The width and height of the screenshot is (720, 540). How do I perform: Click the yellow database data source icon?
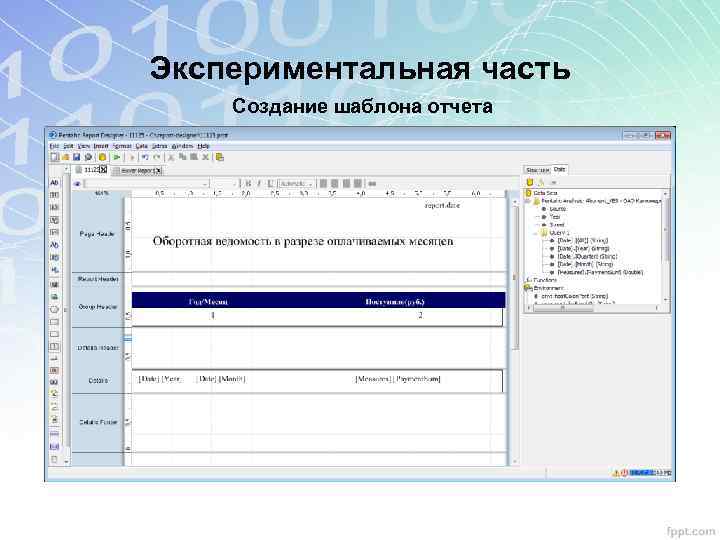pos(102,157)
